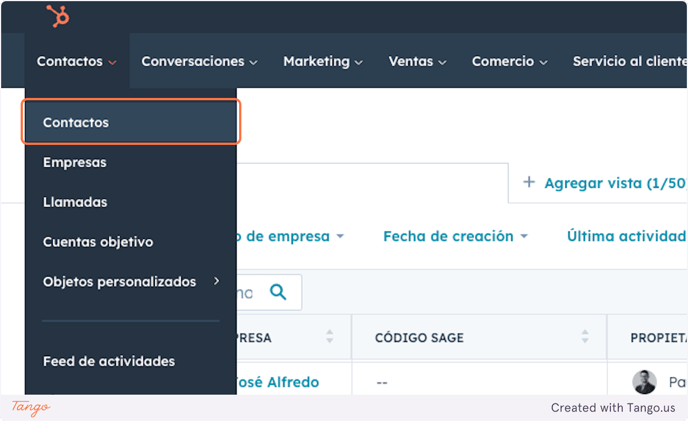The height and width of the screenshot is (421, 688).
Task: Click the plus icon beside Agregar vista
Action: [x=529, y=182]
